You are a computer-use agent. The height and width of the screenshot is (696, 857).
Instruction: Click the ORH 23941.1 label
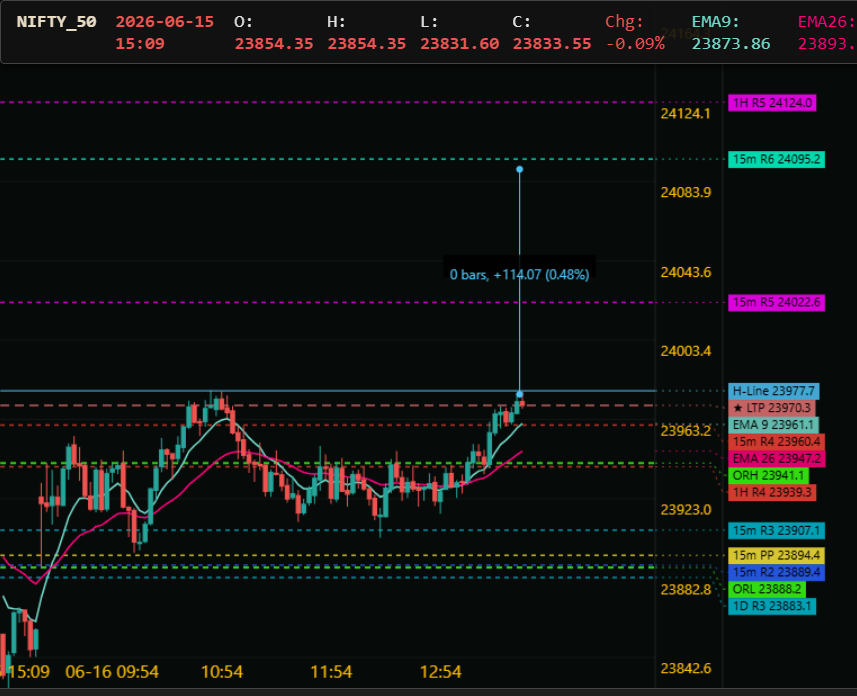768,476
